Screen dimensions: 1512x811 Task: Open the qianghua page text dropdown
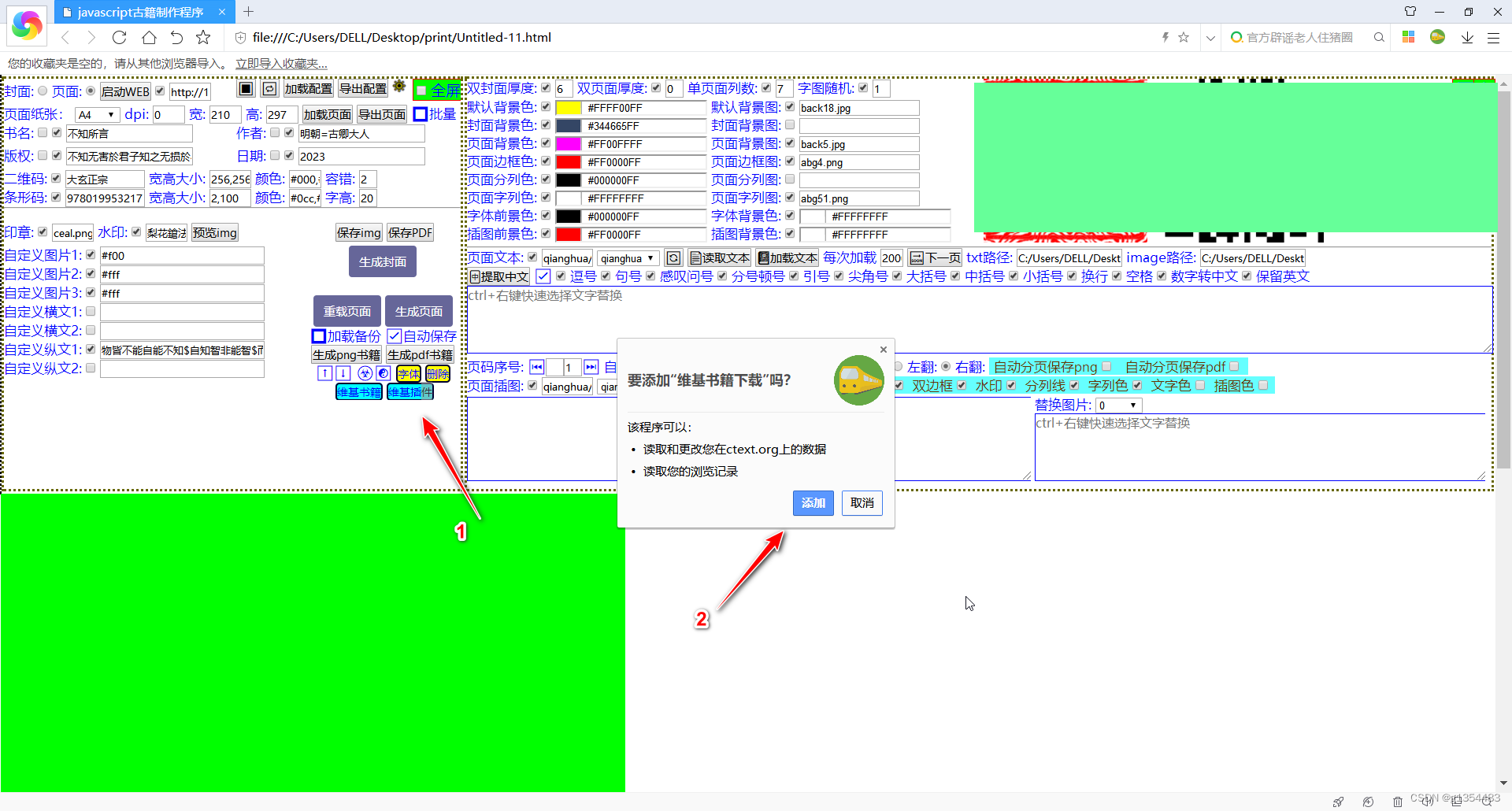(627, 258)
